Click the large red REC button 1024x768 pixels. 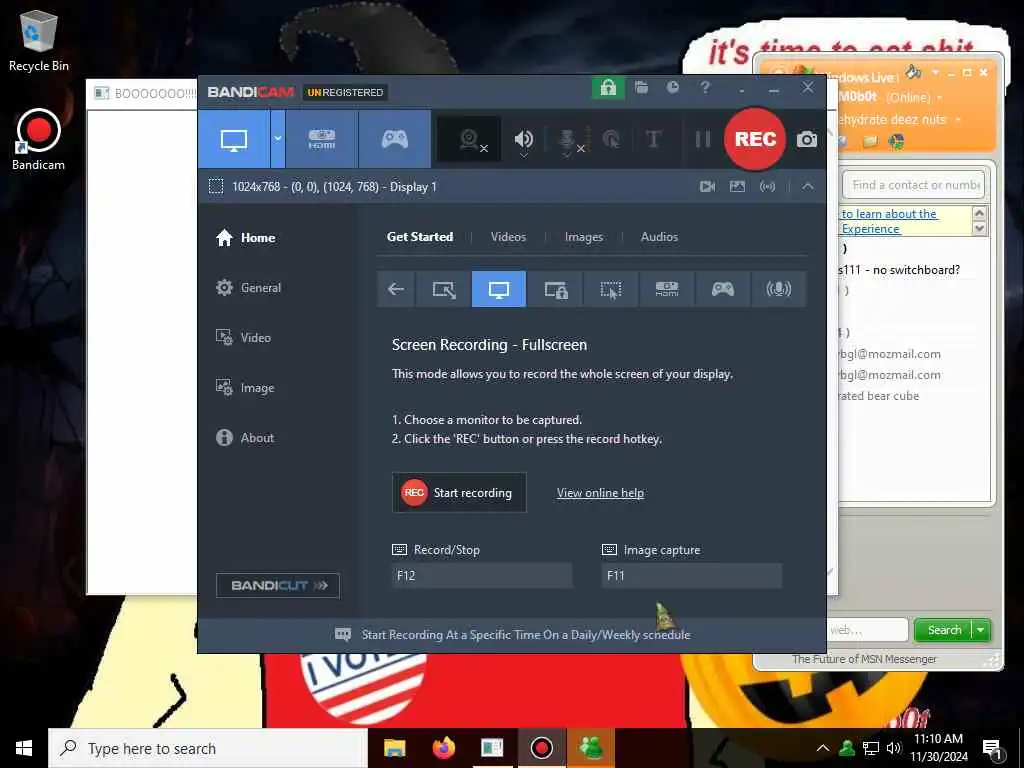pos(755,139)
